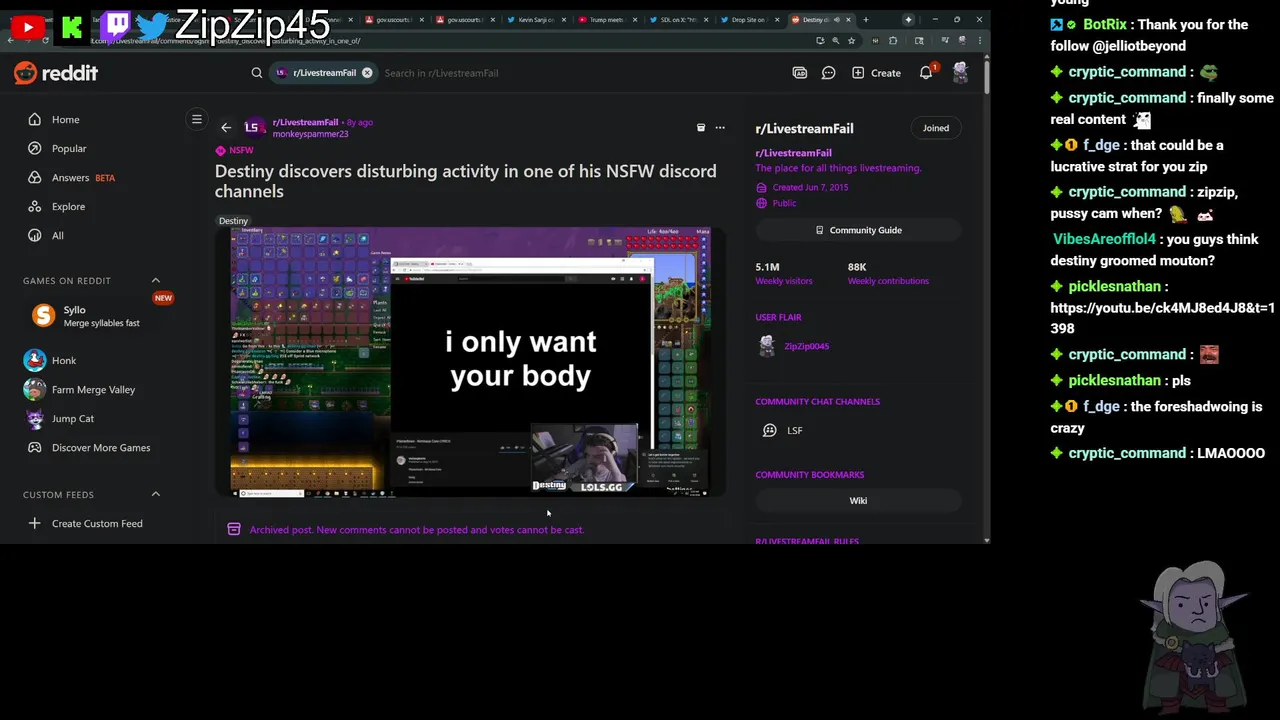Open r/LivestreamFail link in post header

click(305, 122)
